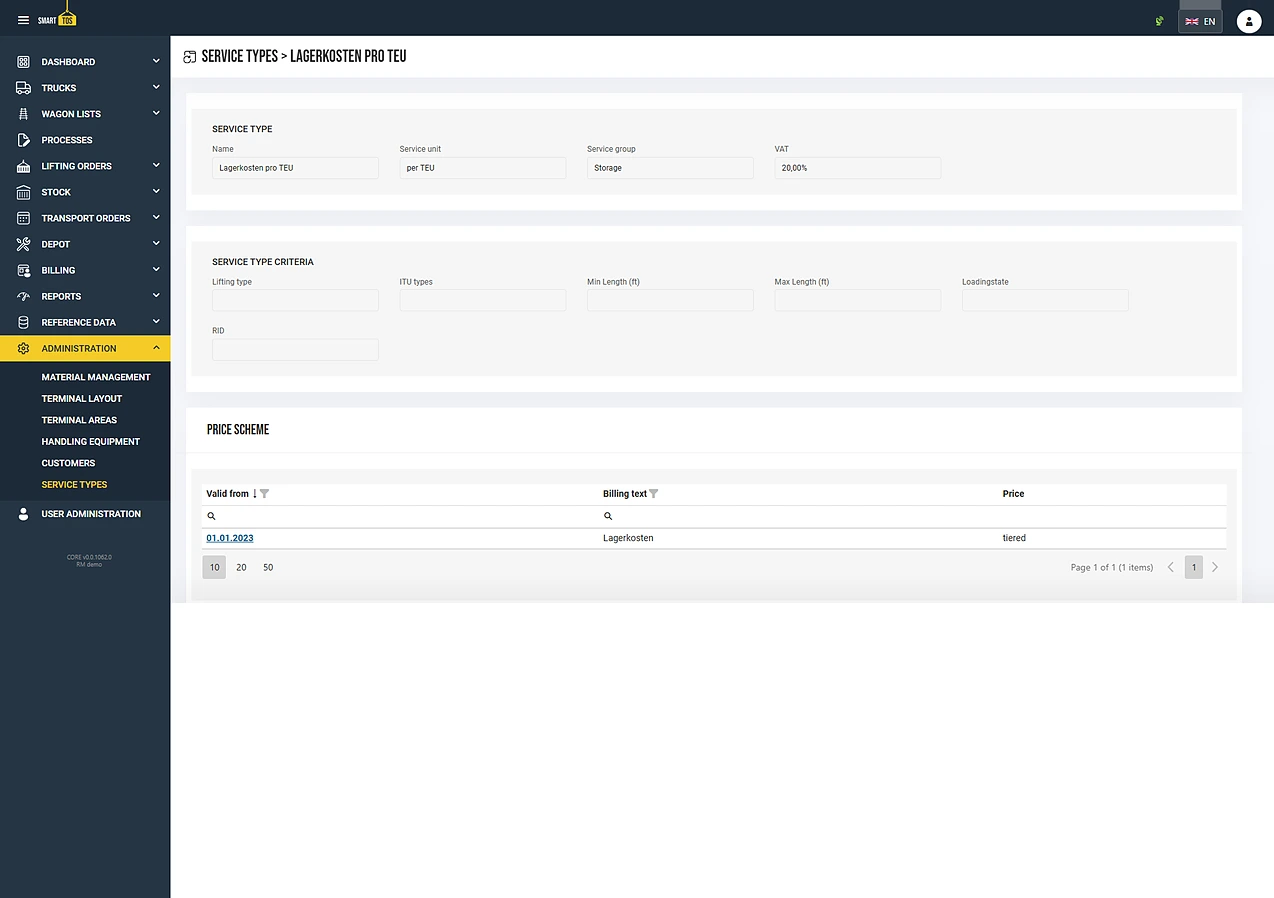Image resolution: width=1274 pixels, height=898 pixels.
Task: Click the ITU types field
Action: pyautogui.click(x=483, y=300)
